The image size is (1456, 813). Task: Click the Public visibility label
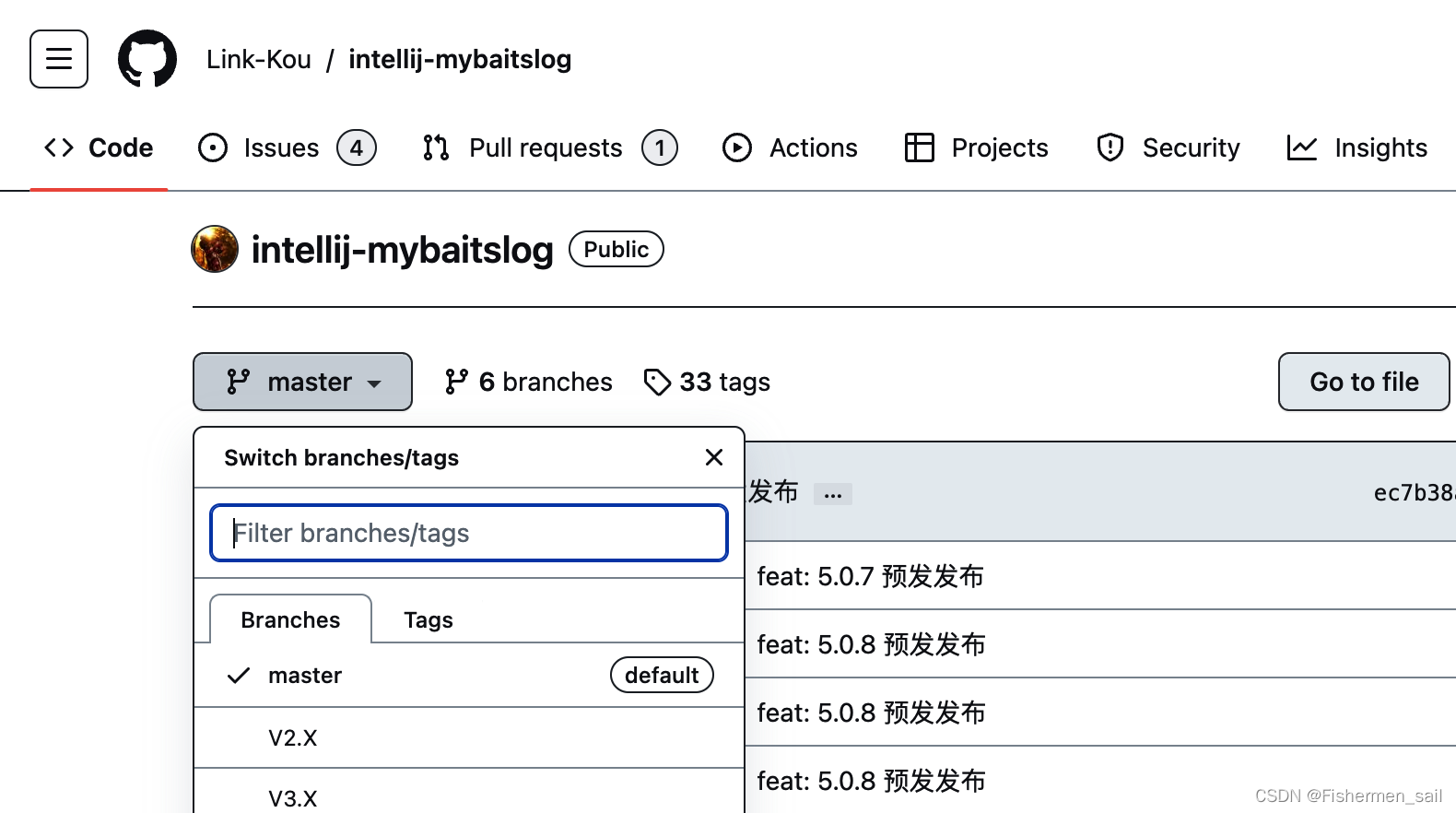616,249
